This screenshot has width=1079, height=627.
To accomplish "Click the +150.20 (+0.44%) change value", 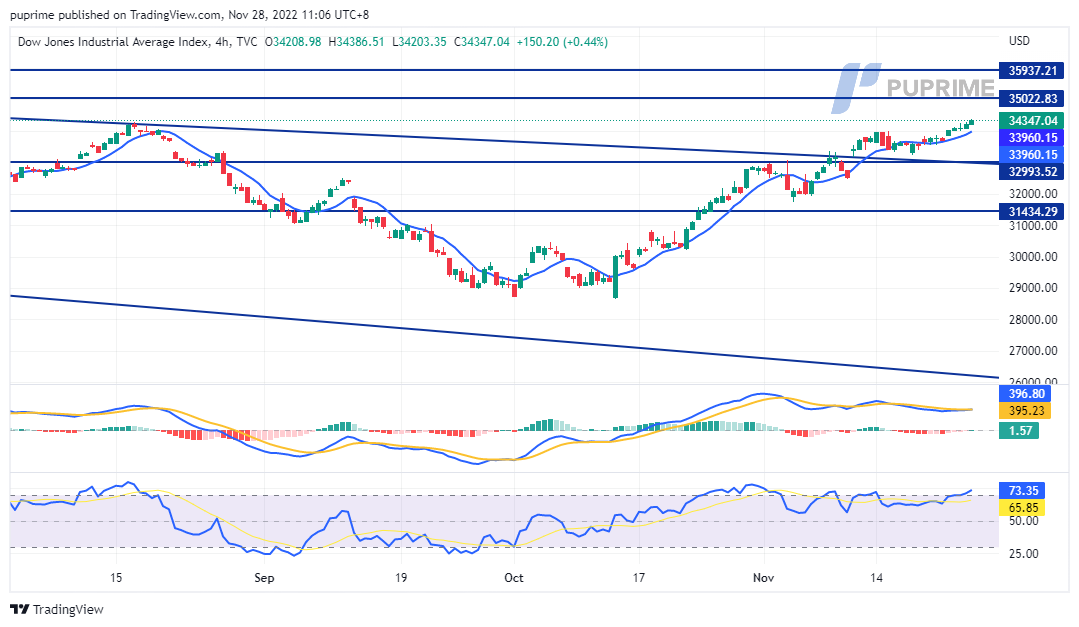I will click(562, 42).
